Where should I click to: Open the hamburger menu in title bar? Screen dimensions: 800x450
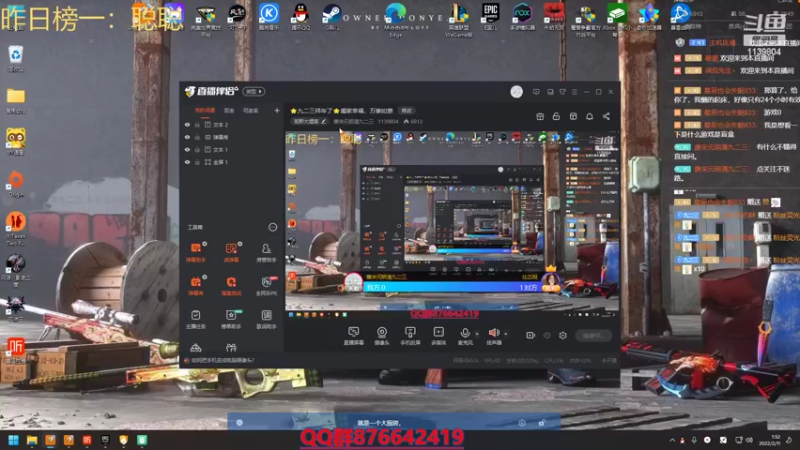(574, 92)
